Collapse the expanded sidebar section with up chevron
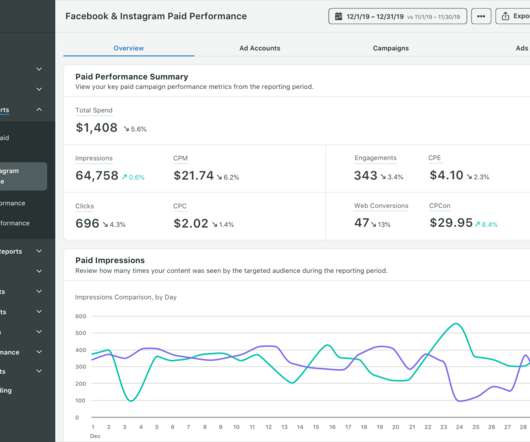The image size is (530, 442). click(39, 109)
